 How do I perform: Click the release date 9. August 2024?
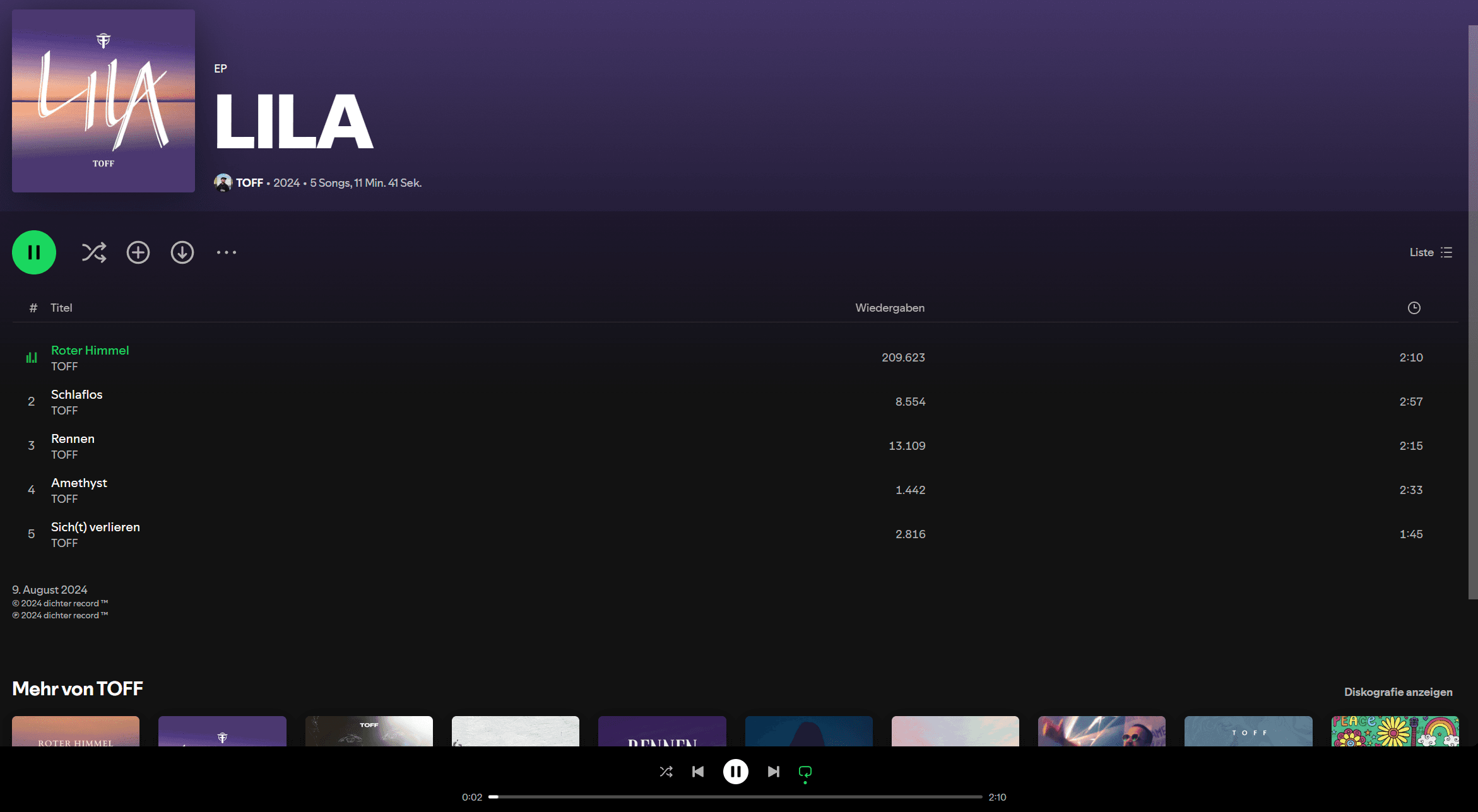(x=50, y=590)
